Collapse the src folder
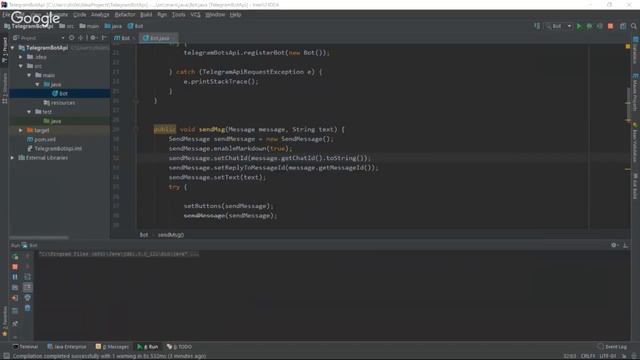 point(21,66)
